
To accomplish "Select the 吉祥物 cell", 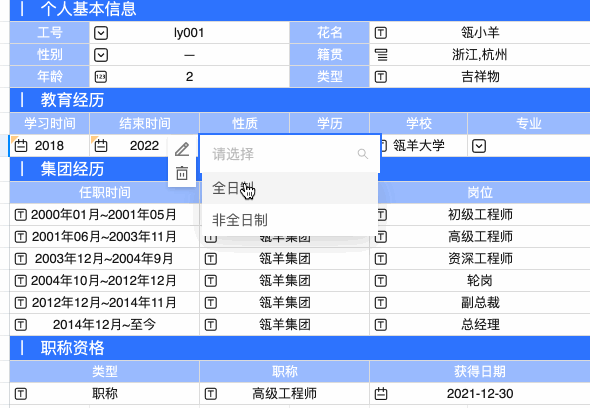I will (x=480, y=77).
